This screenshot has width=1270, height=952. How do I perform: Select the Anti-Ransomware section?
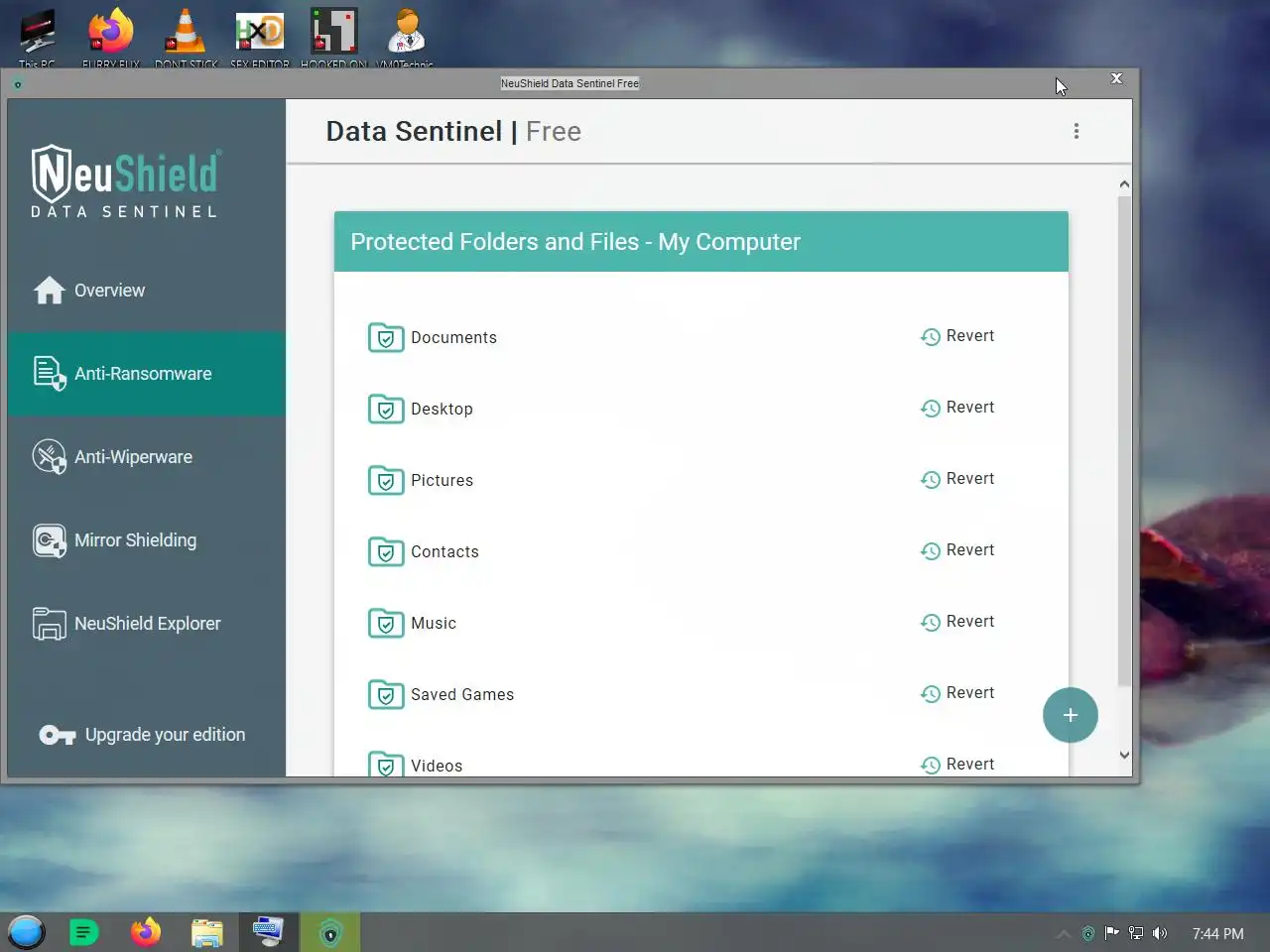pos(146,374)
